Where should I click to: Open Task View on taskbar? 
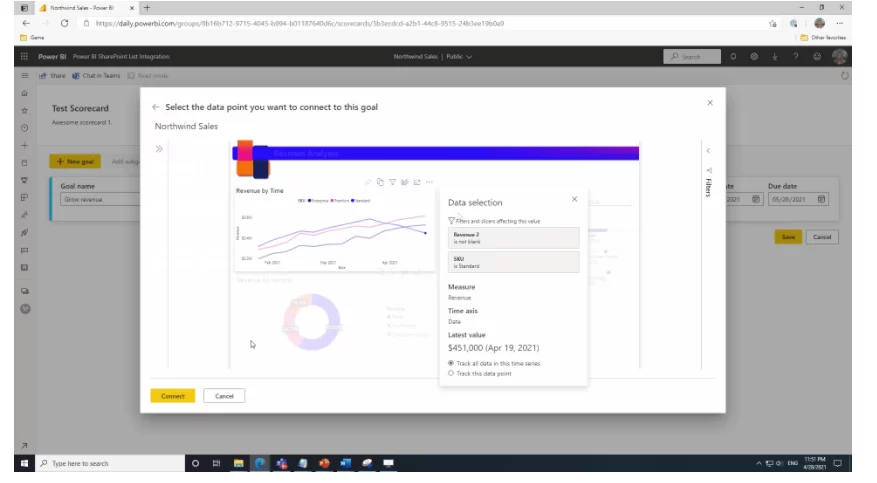[216, 463]
